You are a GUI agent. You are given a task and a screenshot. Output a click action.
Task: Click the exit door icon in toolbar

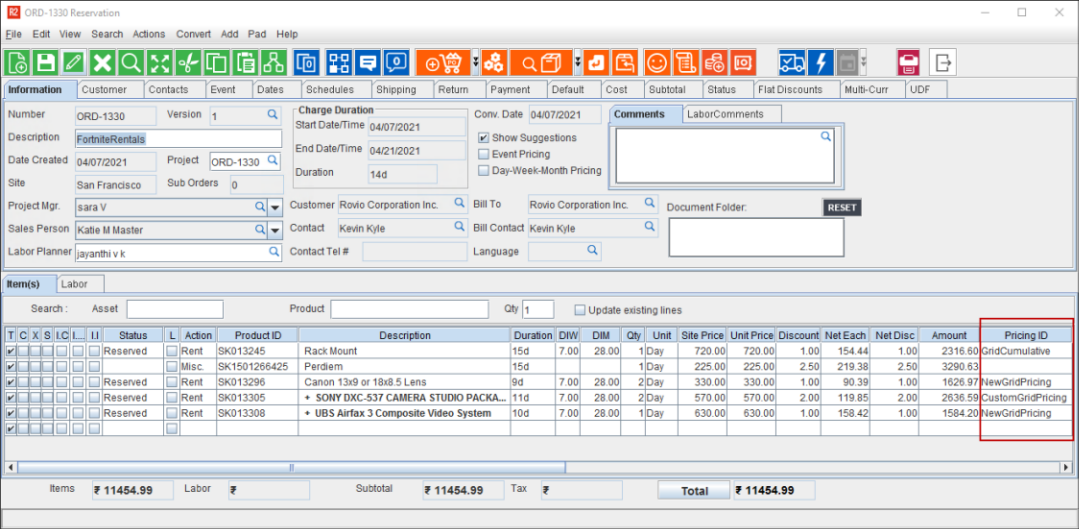click(x=943, y=62)
